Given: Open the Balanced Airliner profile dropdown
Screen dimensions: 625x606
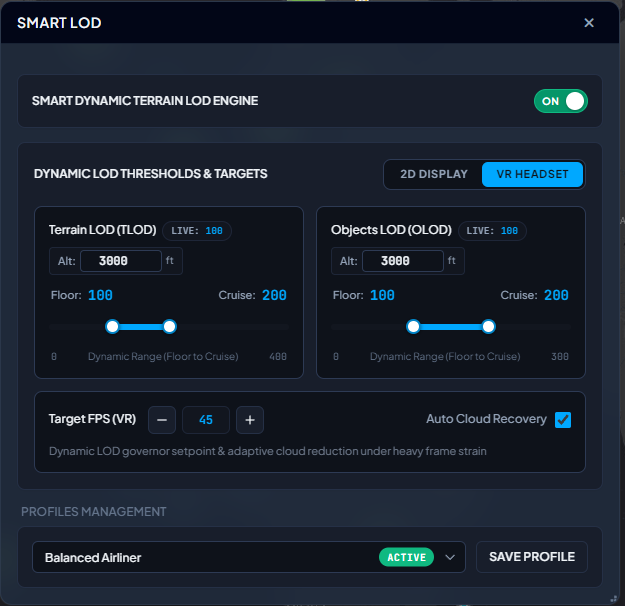Looking at the screenshot, I should [249, 557].
